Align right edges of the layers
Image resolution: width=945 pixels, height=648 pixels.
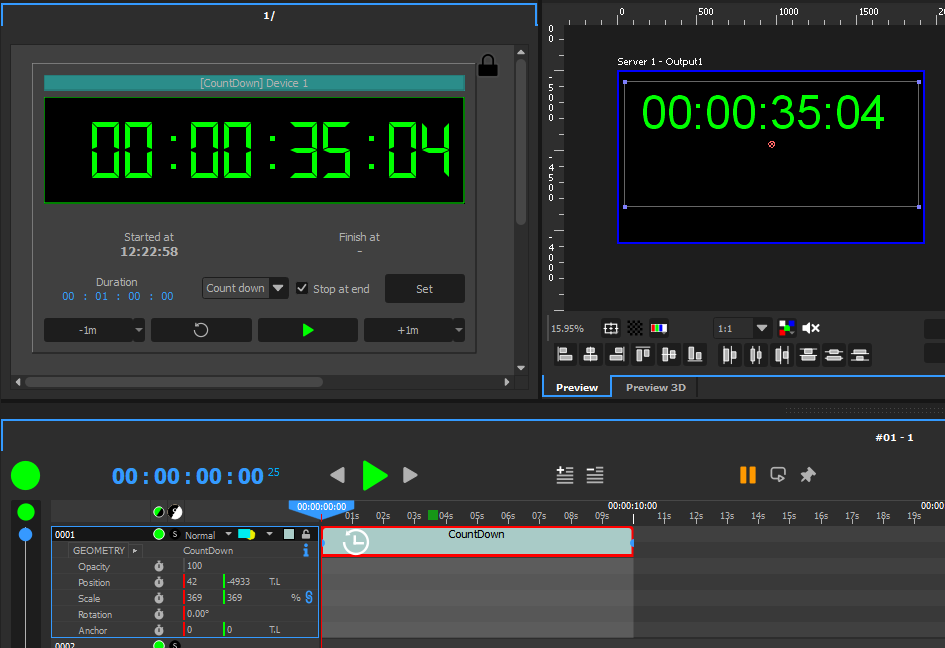tap(617, 354)
